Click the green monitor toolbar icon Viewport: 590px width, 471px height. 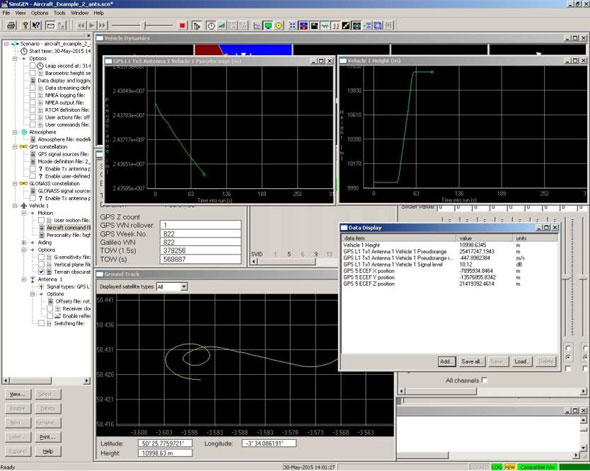pyautogui.click(x=268, y=26)
